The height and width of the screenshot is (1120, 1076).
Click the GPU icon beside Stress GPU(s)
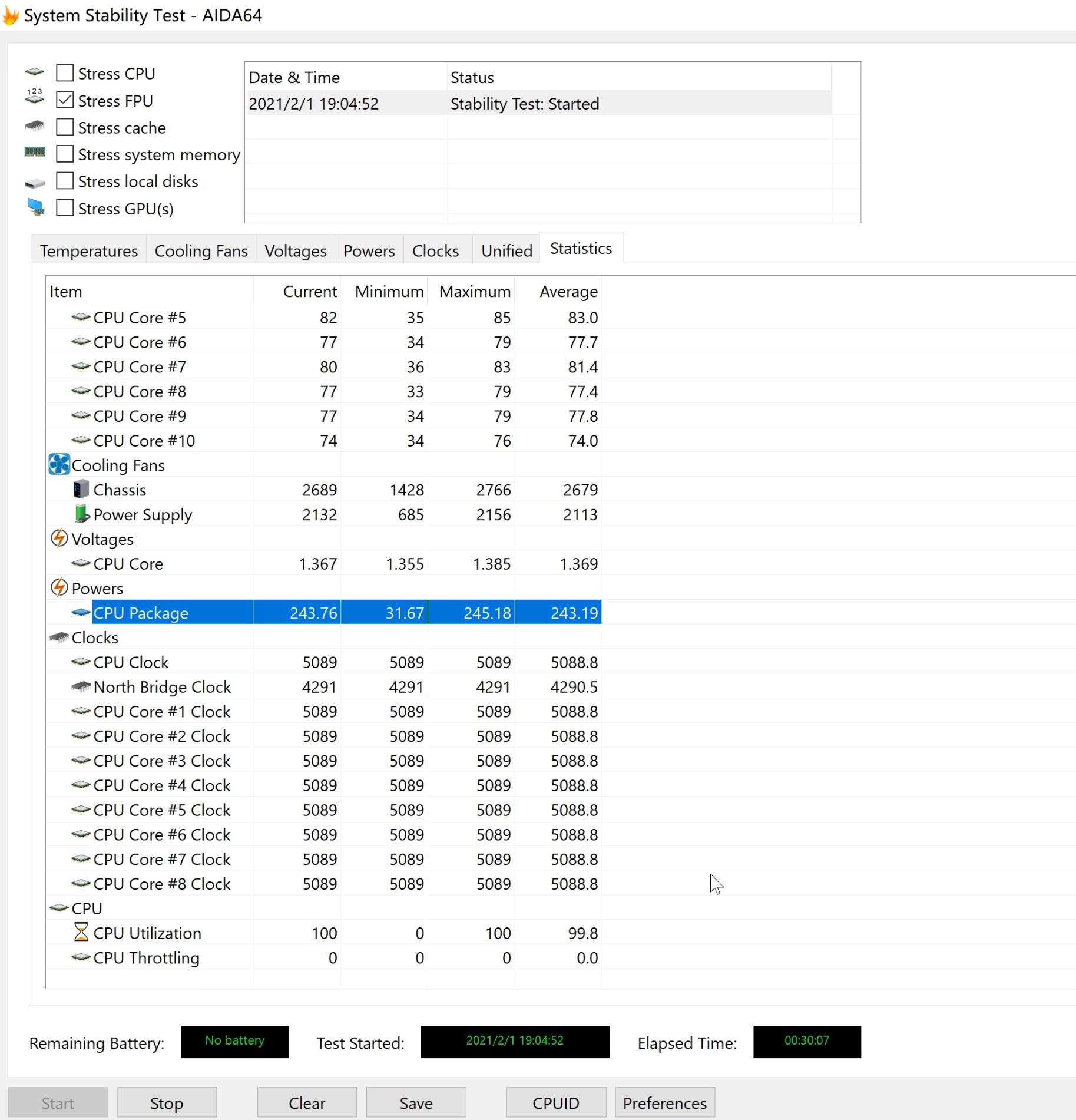point(35,207)
